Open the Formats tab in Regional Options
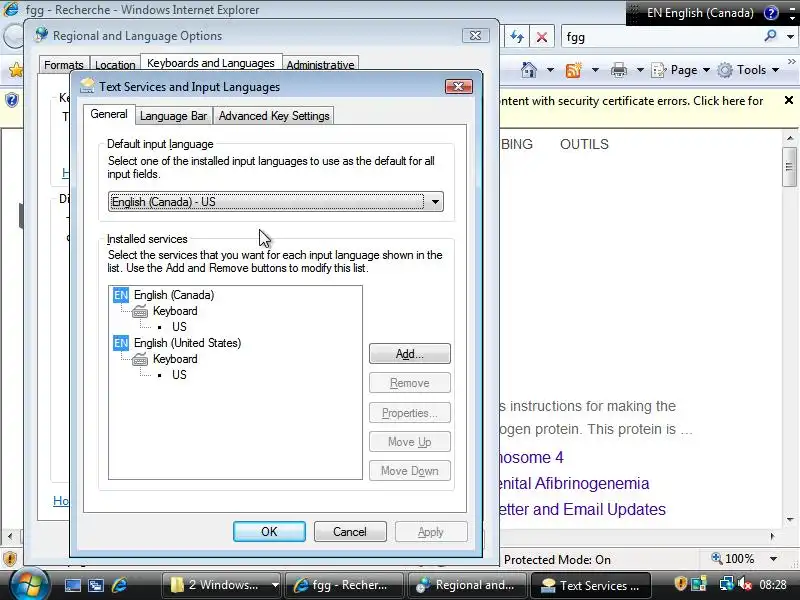The height and width of the screenshot is (600, 800). click(x=64, y=65)
